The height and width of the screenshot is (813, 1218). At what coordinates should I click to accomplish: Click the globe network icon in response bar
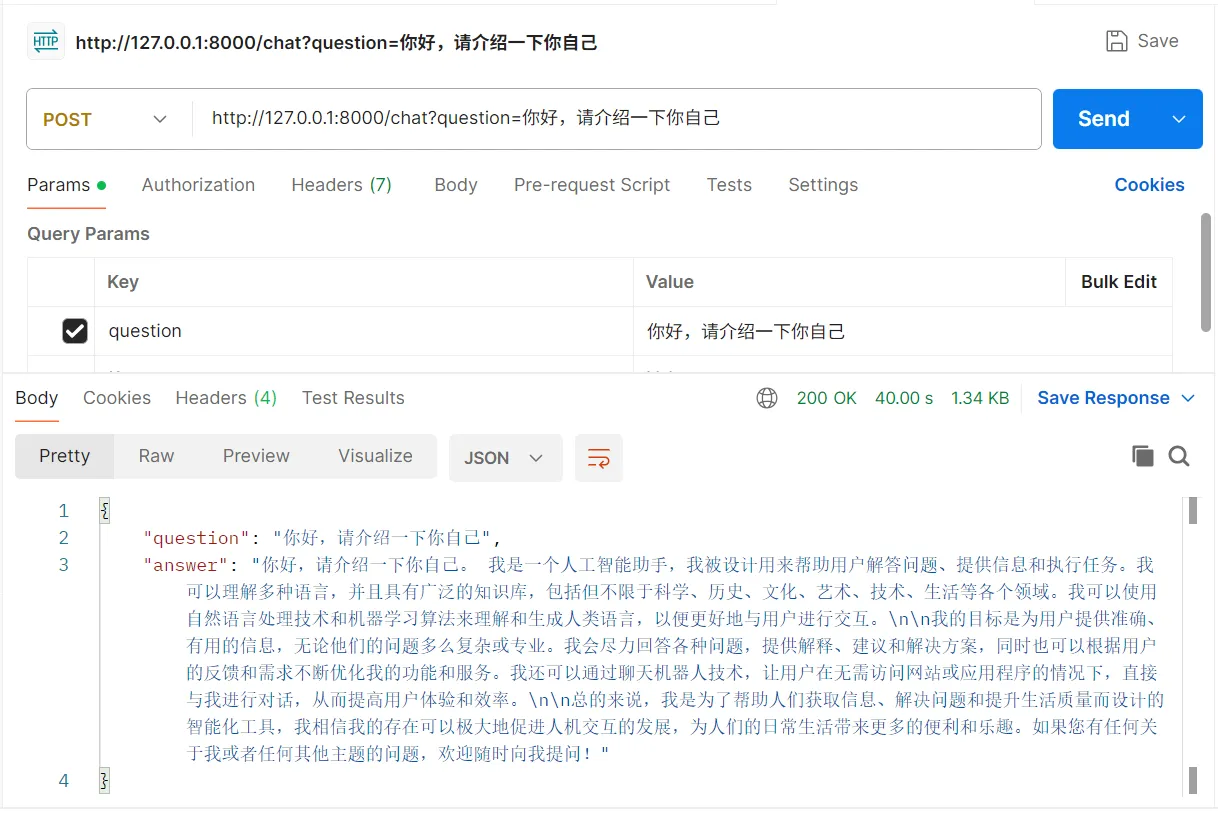tap(767, 397)
